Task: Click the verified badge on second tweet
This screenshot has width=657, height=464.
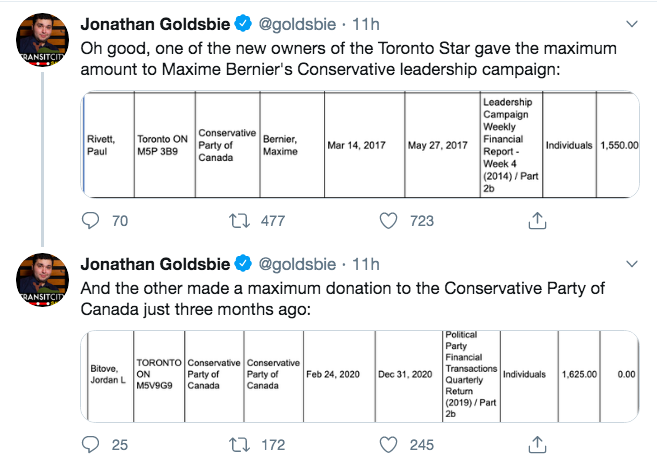Action: click(x=242, y=264)
